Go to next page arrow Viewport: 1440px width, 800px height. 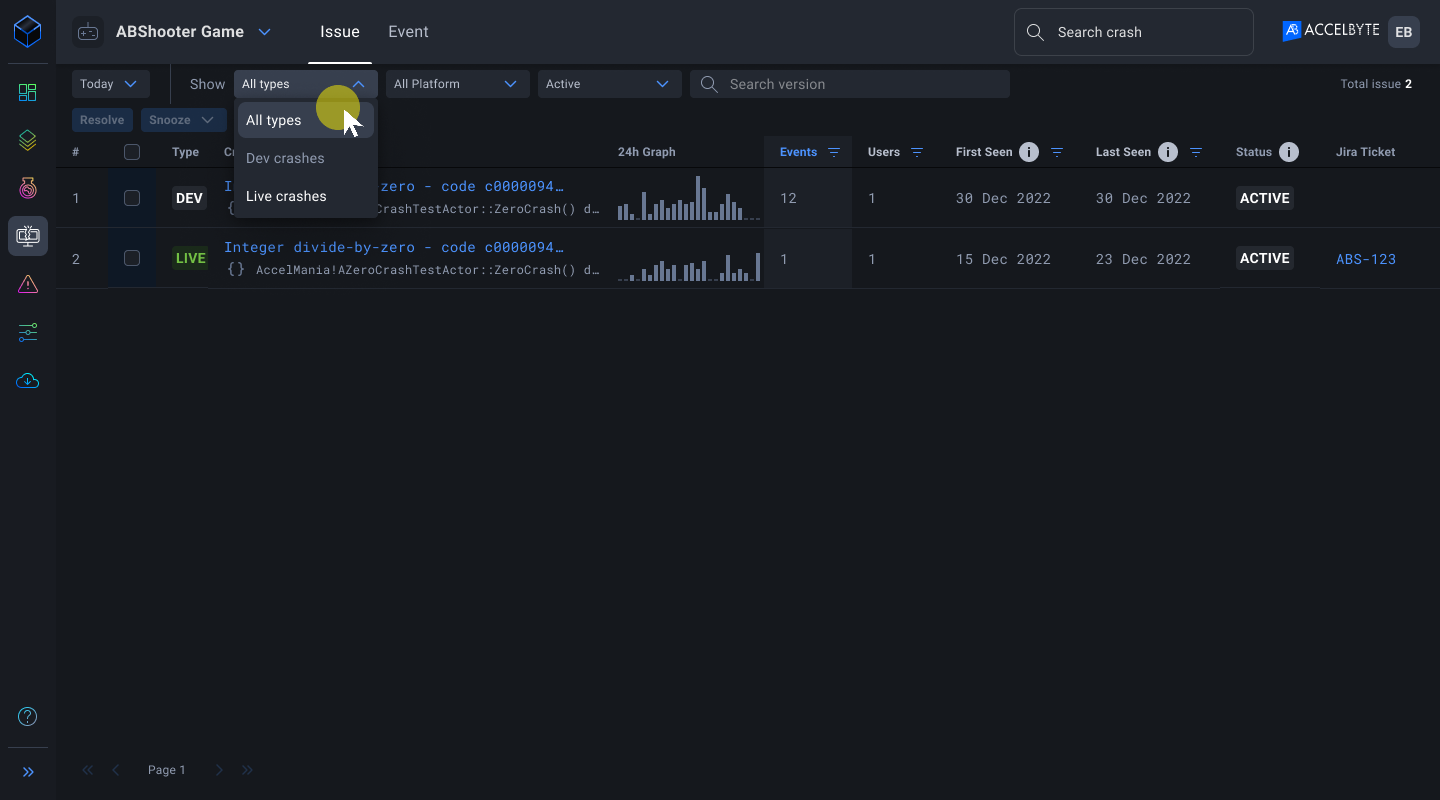coord(220,770)
